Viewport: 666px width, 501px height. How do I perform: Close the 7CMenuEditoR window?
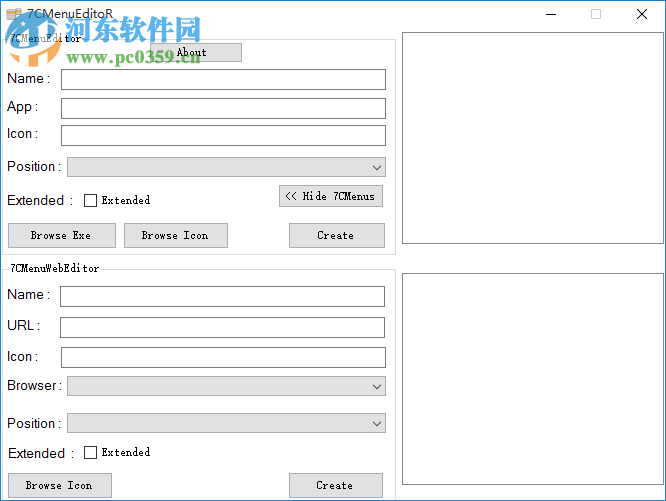[642, 14]
